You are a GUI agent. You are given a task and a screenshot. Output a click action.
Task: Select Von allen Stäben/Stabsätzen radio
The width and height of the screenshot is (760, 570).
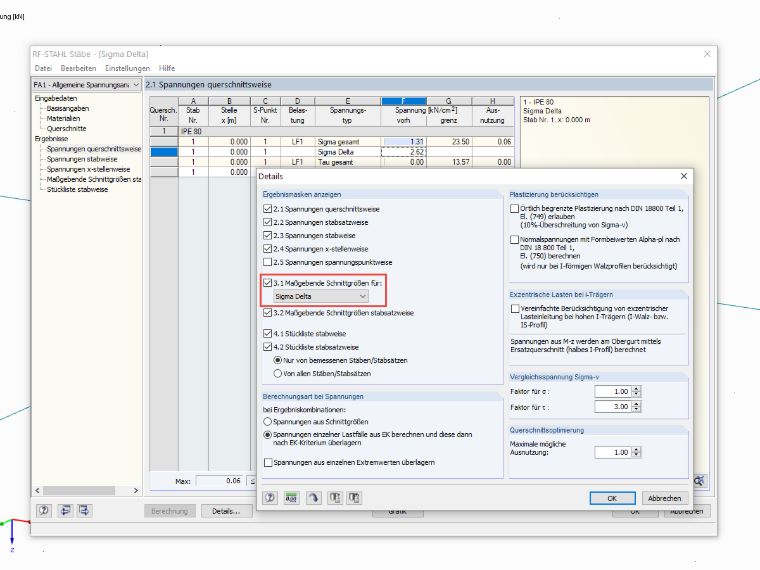tap(278, 373)
